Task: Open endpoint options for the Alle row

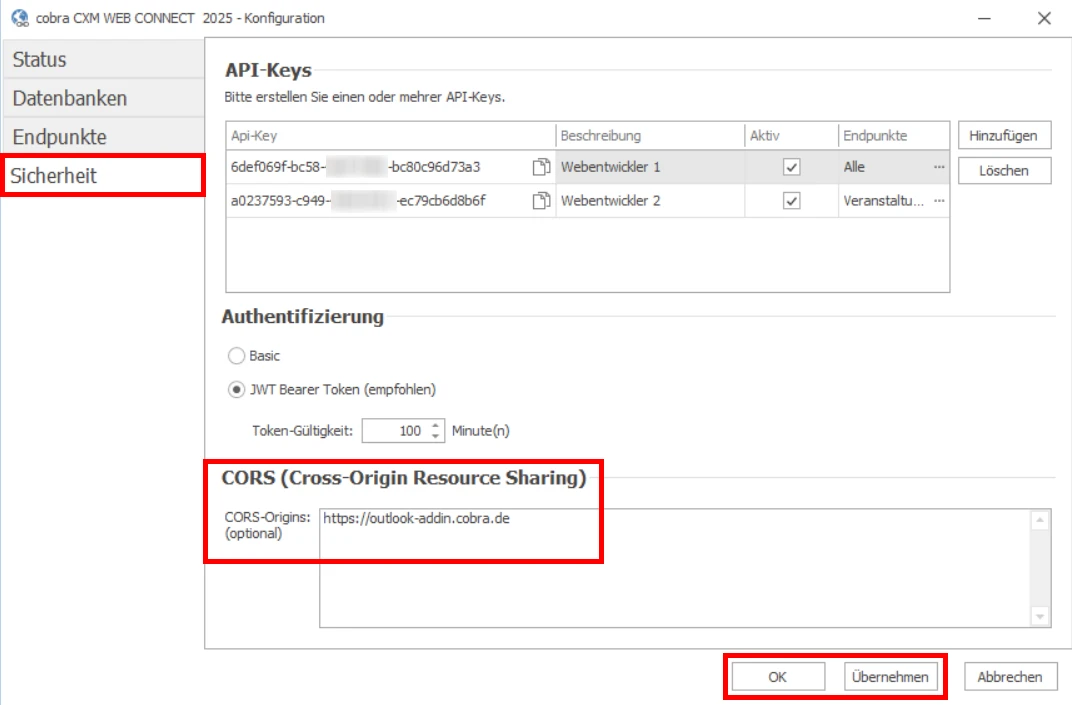Action: pos(939,167)
